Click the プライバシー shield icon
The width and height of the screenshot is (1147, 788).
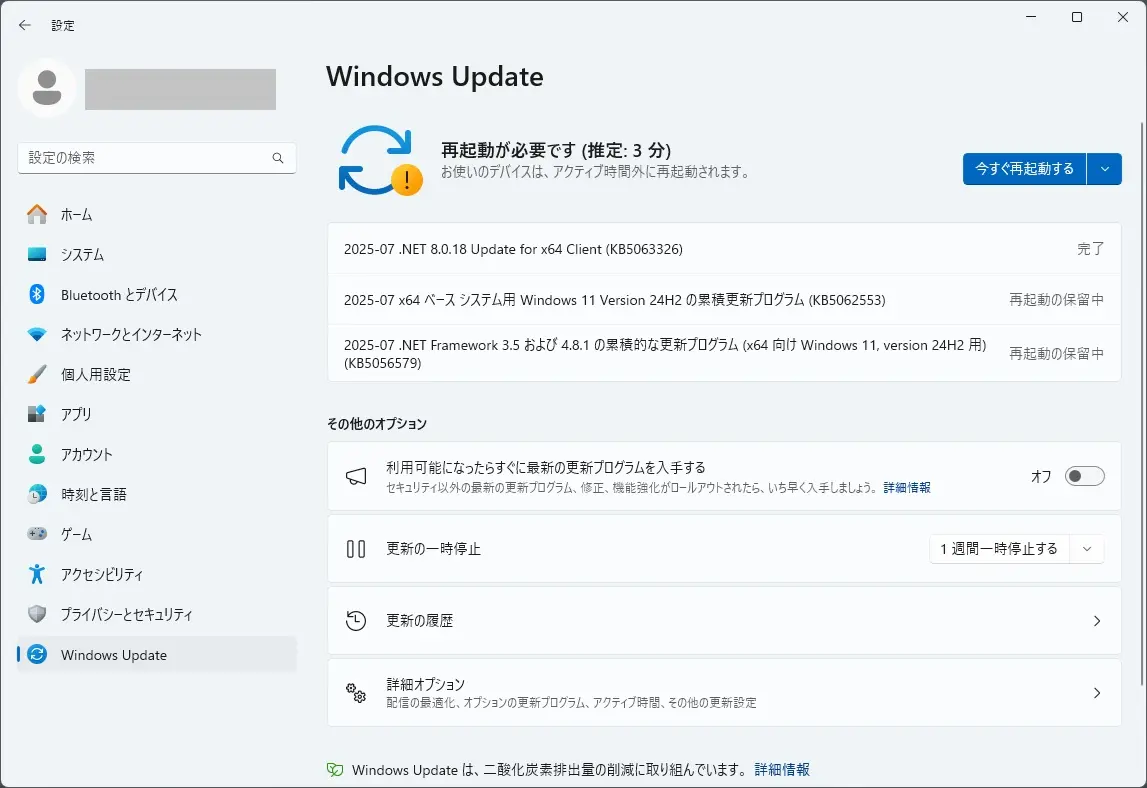pos(37,614)
